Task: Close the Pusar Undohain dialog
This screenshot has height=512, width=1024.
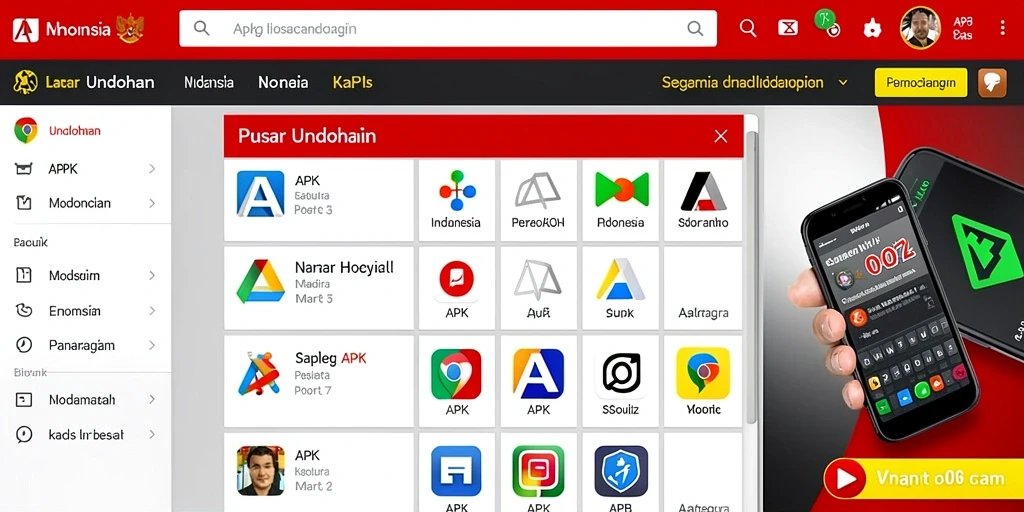Action: pyautogui.click(x=721, y=136)
